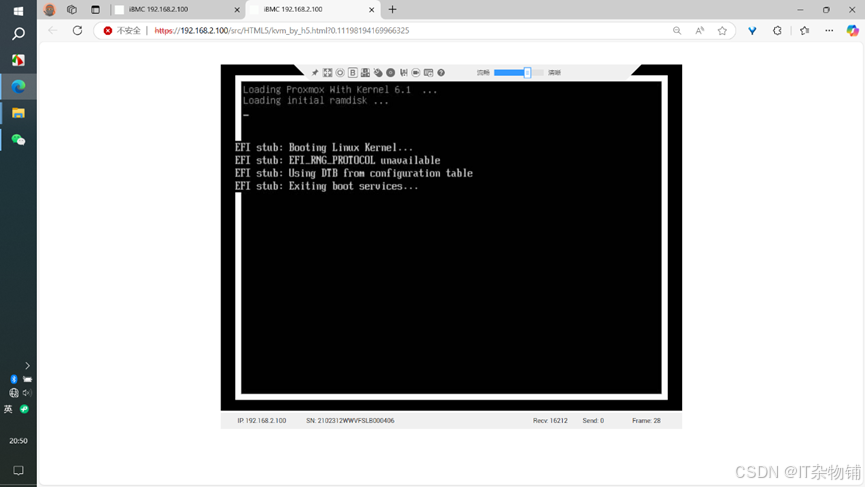The height and width of the screenshot is (487, 865).
Task: Open the notification center icon
Action: click(18, 470)
